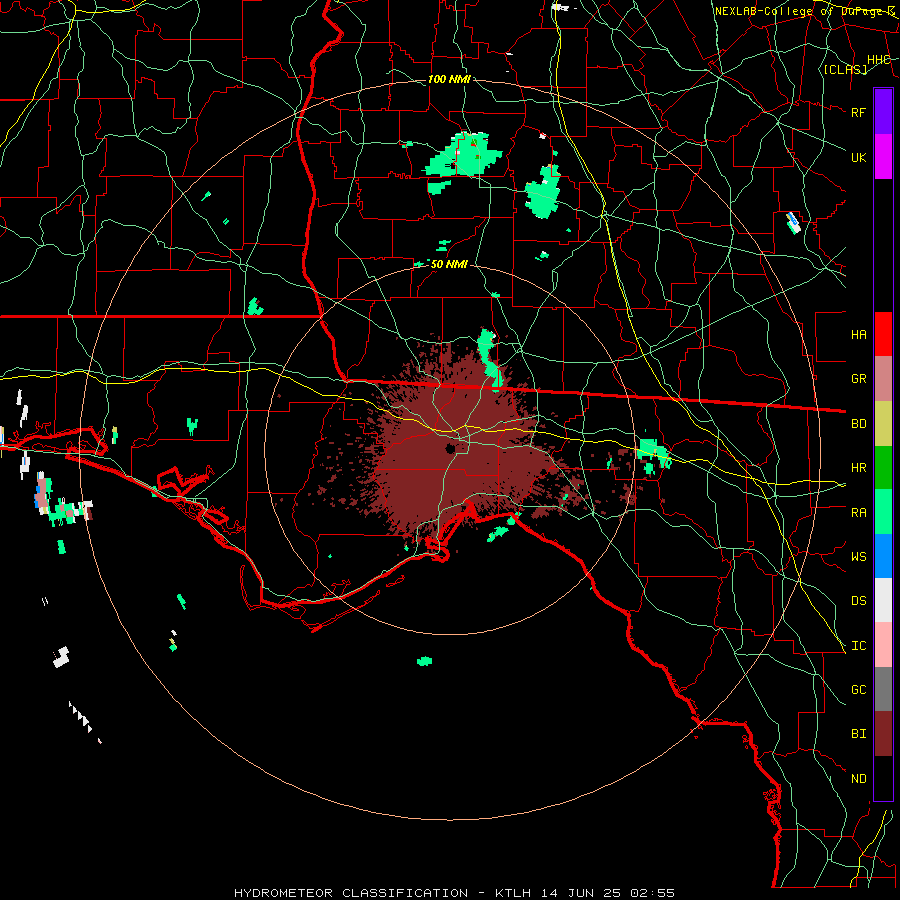Image resolution: width=900 pixels, height=900 pixels.
Task: Click the ND legend label
Action: point(859,779)
